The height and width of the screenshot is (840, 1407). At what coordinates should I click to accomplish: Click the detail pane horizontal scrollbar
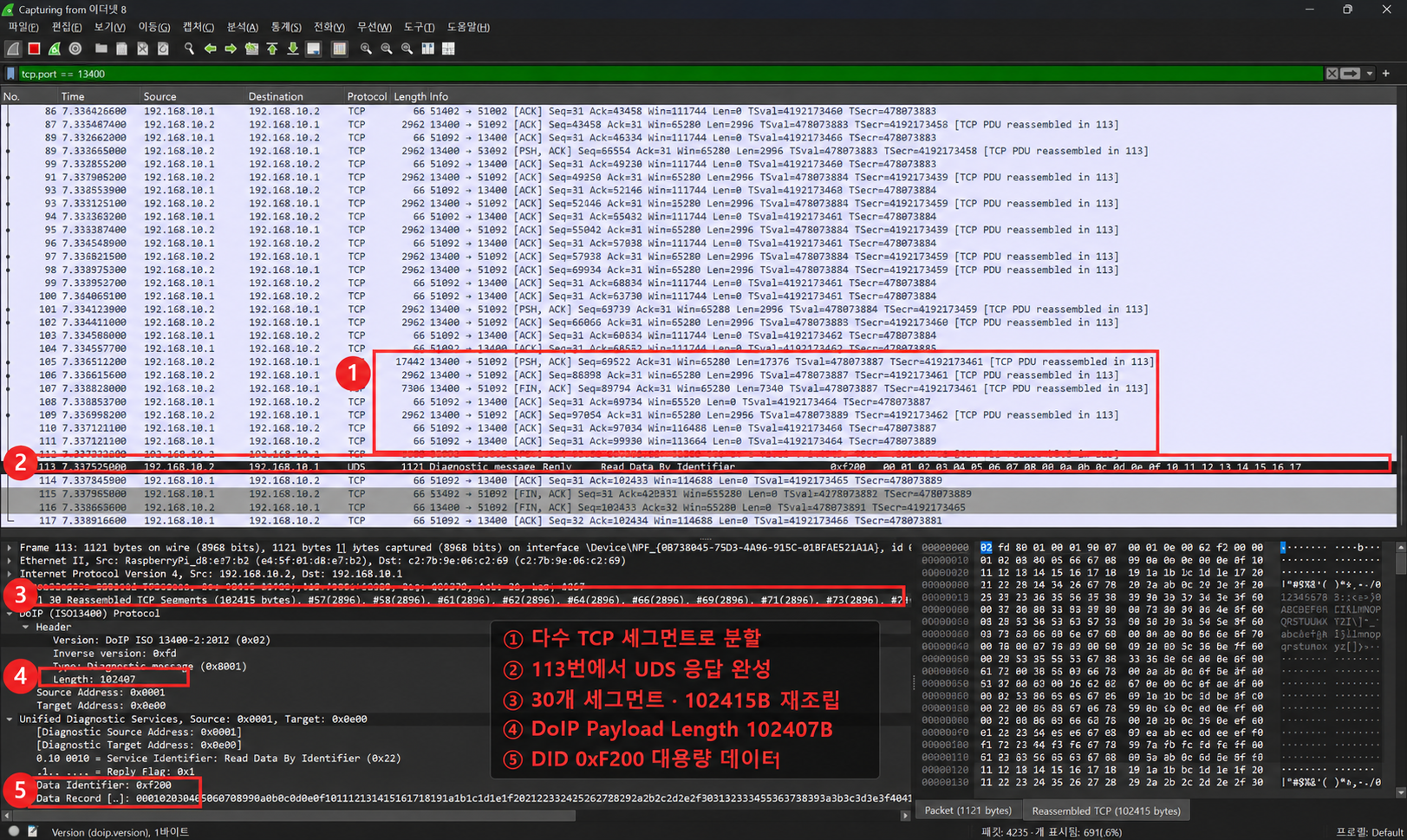[x=295, y=816]
